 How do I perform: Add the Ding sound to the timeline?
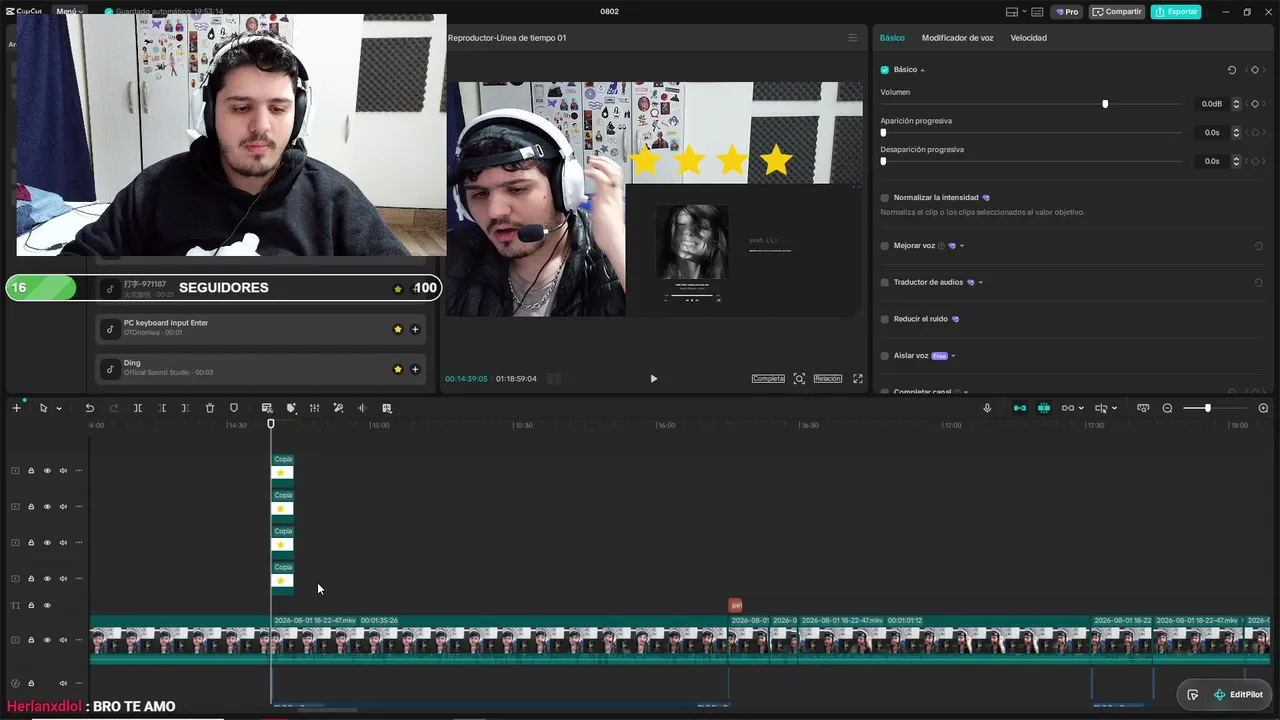pyautogui.click(x=415, y=369)
